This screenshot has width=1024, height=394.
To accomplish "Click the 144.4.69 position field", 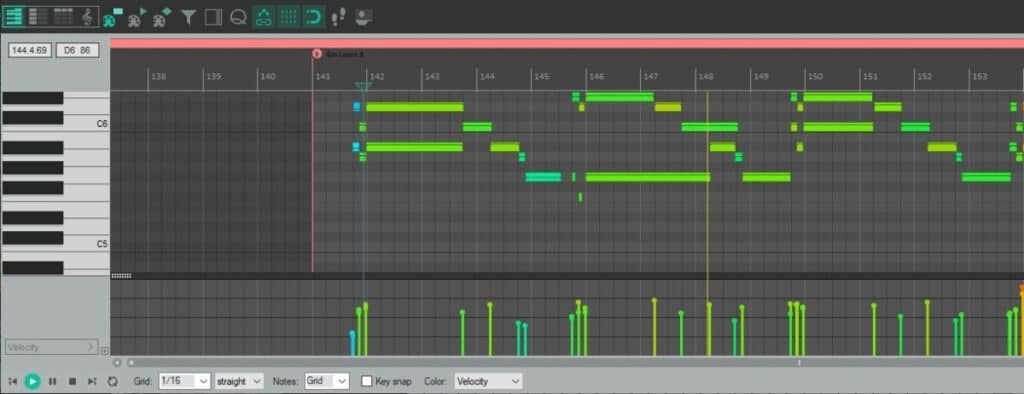I will pyautogui.click(x=30, y=50).
